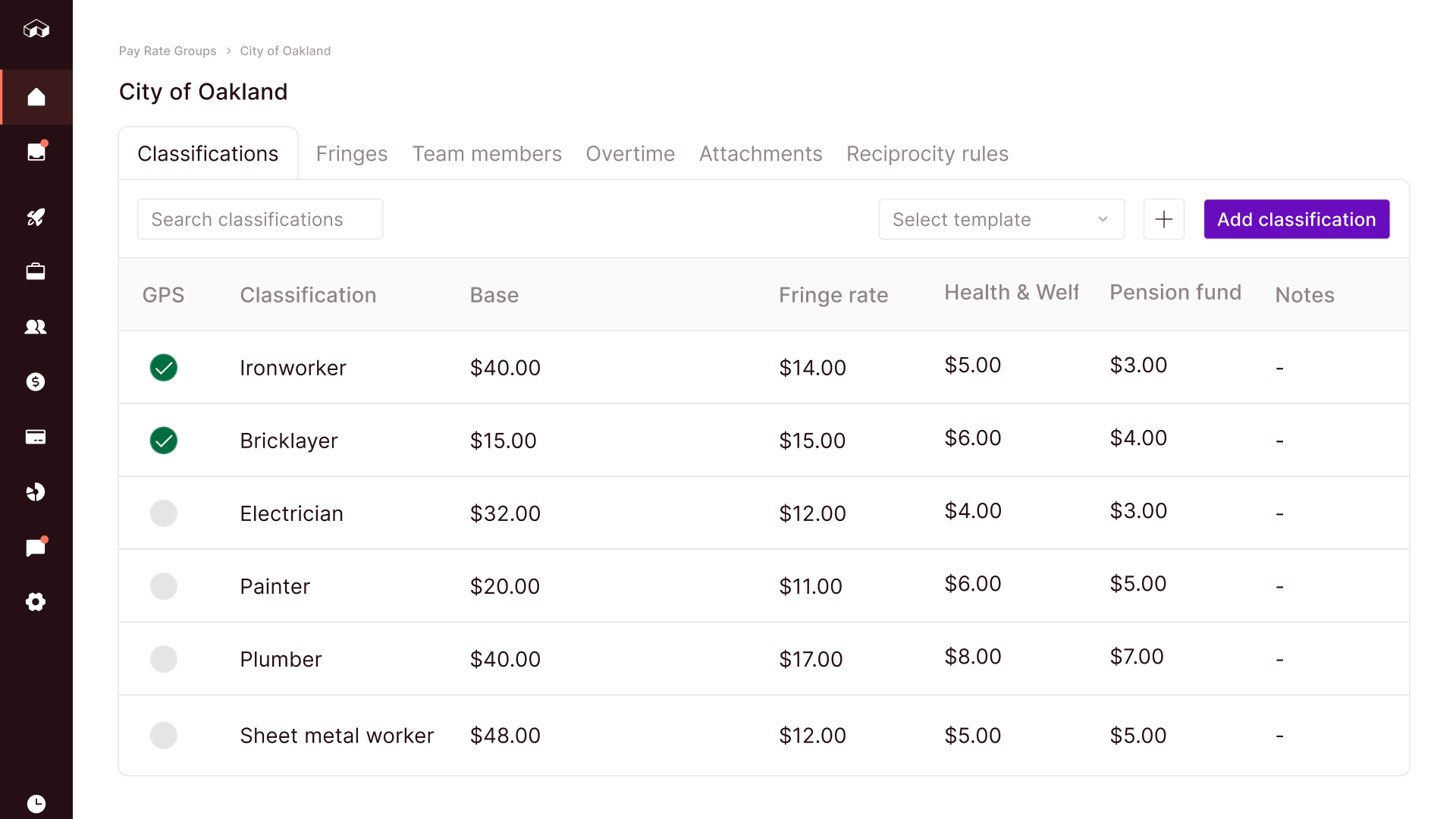Open the people team icon in sidebar
1456x819 pixels.
pos(36,327)
